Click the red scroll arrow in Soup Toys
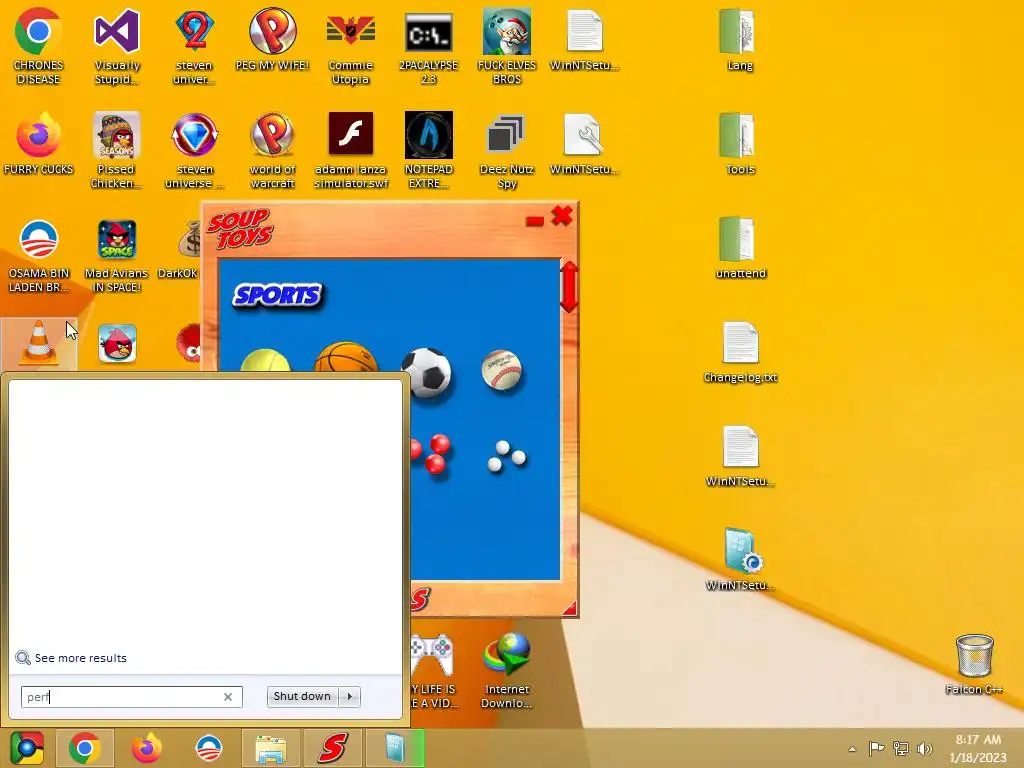This screenshot has height=768, width=1024. [568, 287]
